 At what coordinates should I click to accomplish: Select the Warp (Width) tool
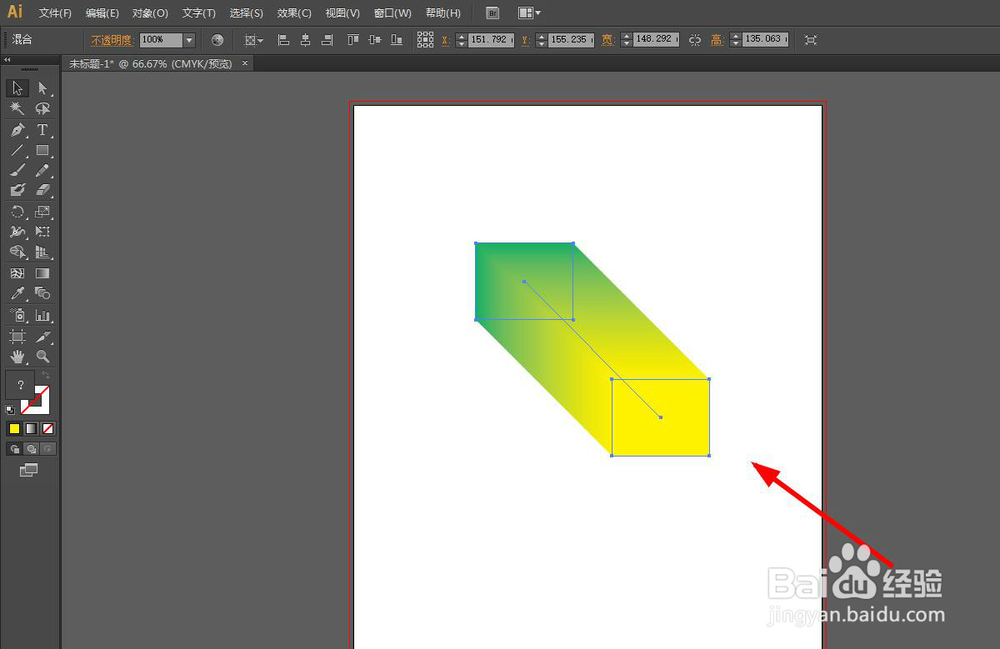(x=17, y=231)
